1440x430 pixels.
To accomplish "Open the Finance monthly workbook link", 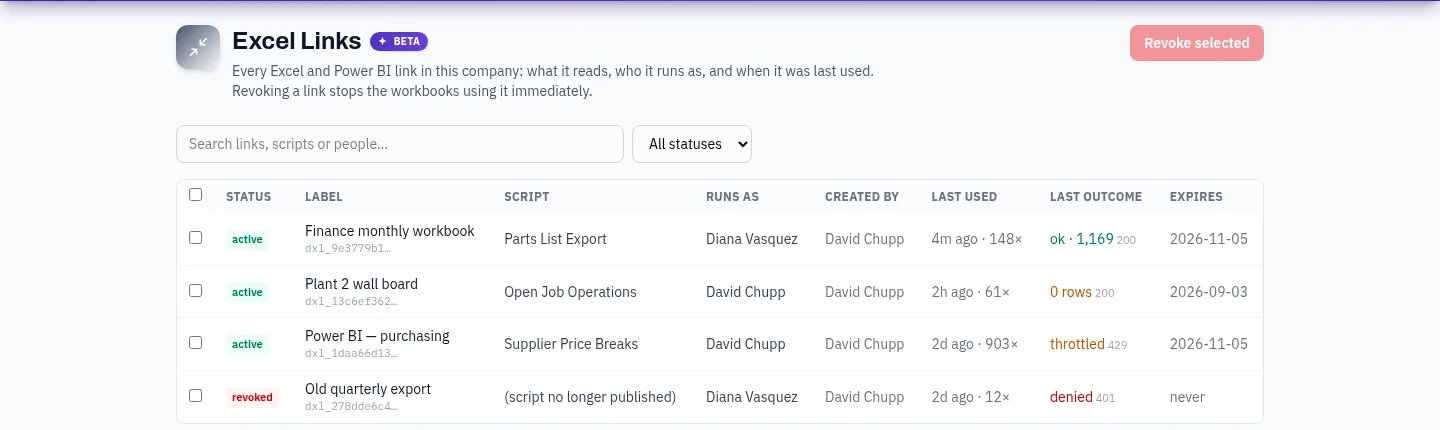I will (390, 231).
